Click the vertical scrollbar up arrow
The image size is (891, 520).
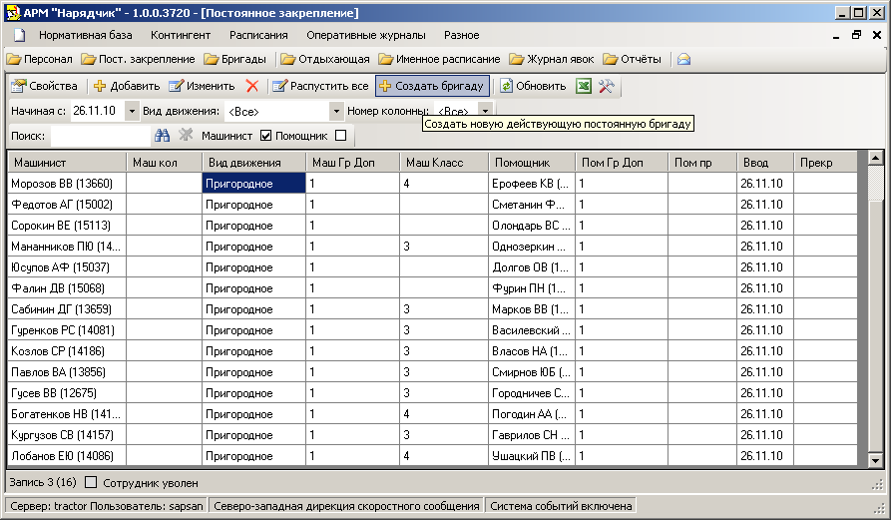876,158
